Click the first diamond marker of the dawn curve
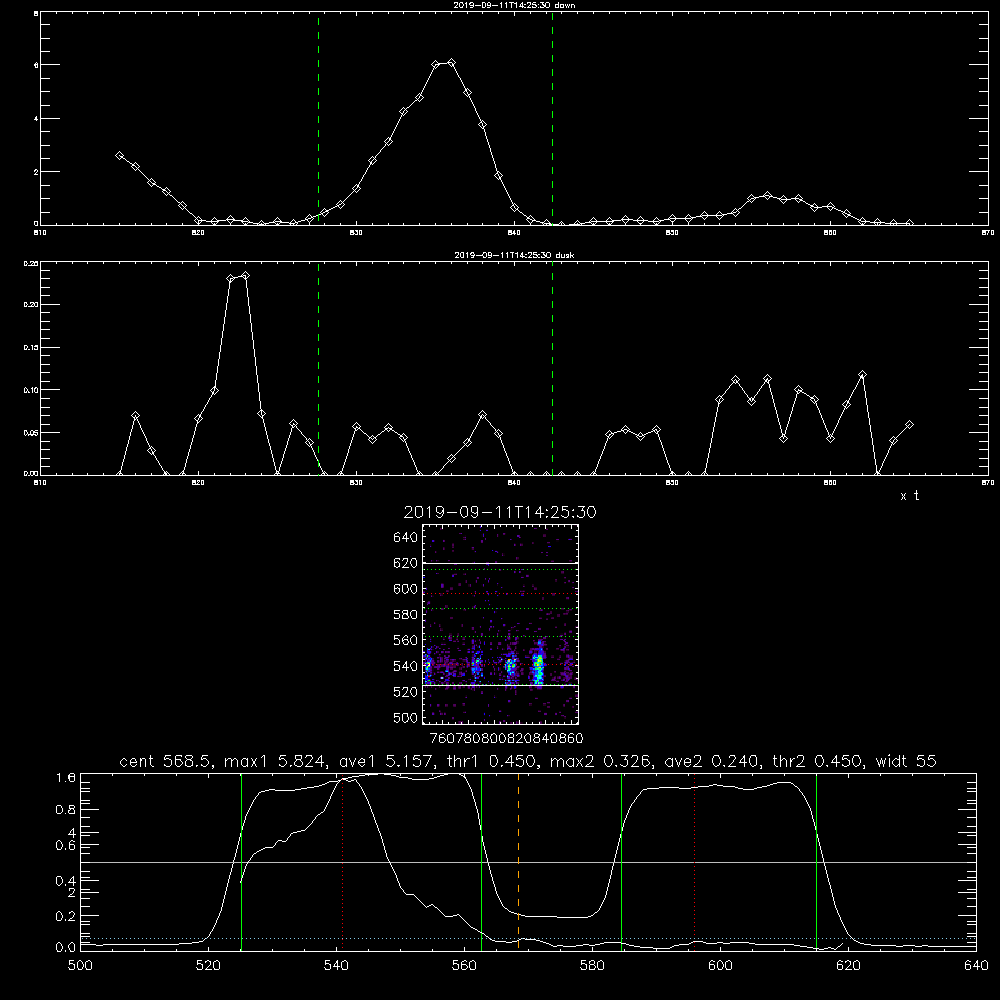 [x=119, y=155]
